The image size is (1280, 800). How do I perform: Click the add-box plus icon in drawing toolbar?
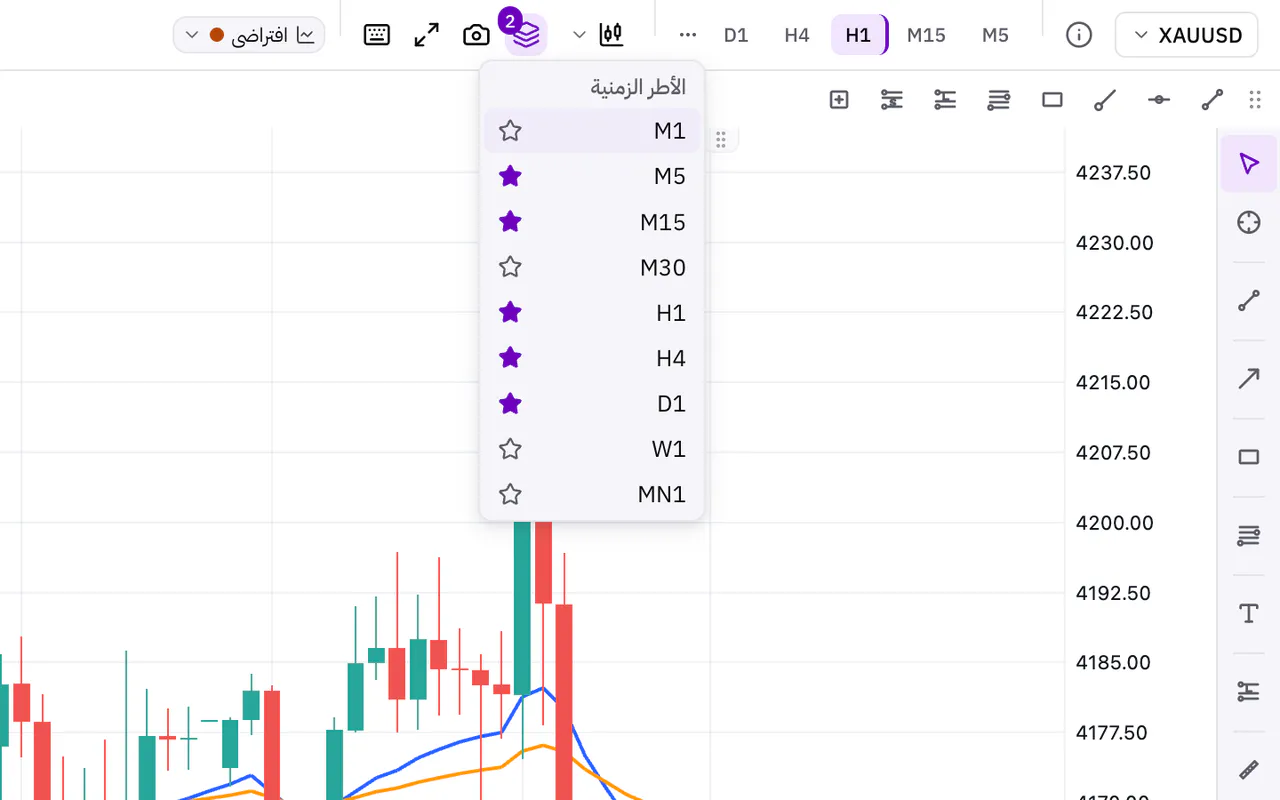839,99
